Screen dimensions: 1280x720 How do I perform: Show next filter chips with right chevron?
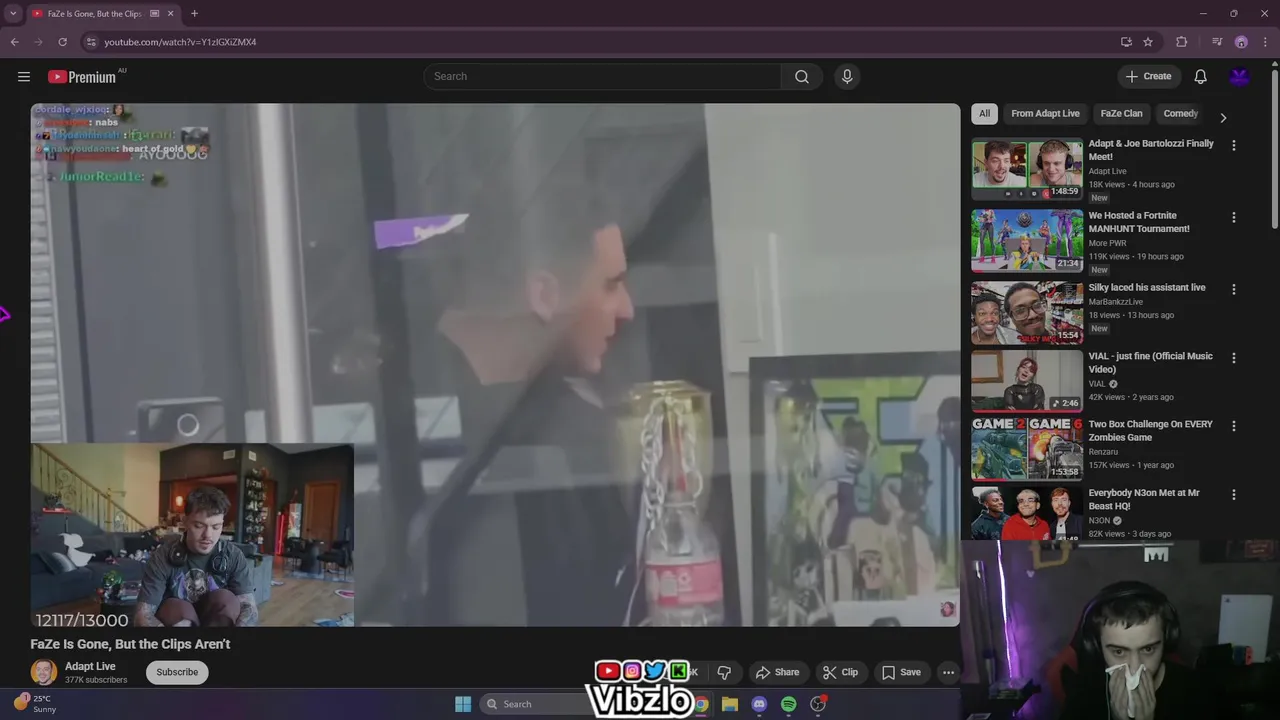tap(1222, 117)
